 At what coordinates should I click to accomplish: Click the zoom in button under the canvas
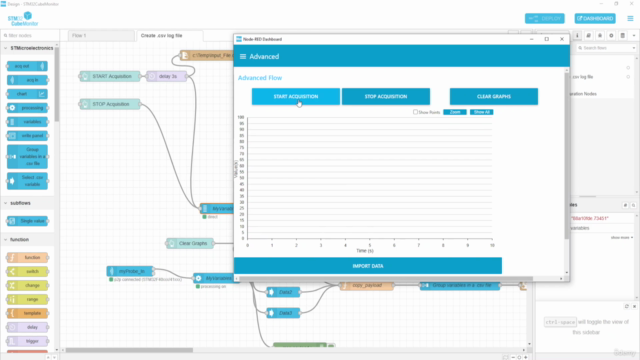point(525,357)
